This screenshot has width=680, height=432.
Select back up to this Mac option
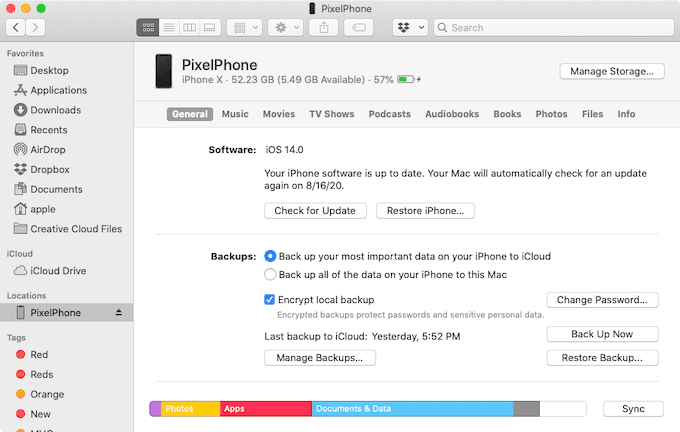[270, 274]
